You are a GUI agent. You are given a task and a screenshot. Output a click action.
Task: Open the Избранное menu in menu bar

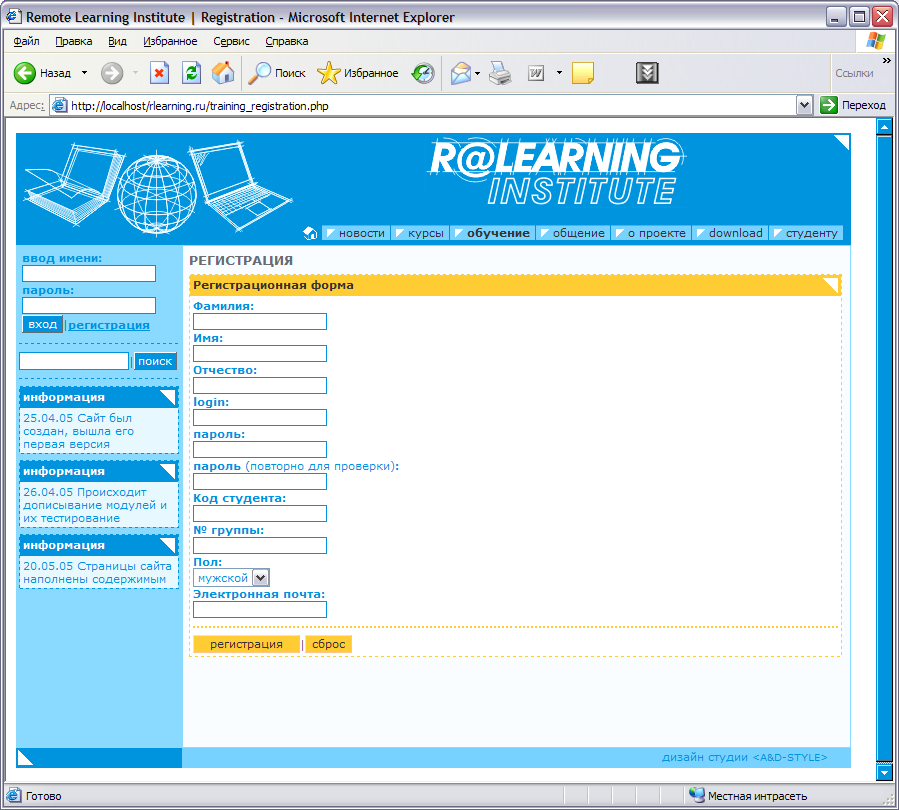coord(170,41)
